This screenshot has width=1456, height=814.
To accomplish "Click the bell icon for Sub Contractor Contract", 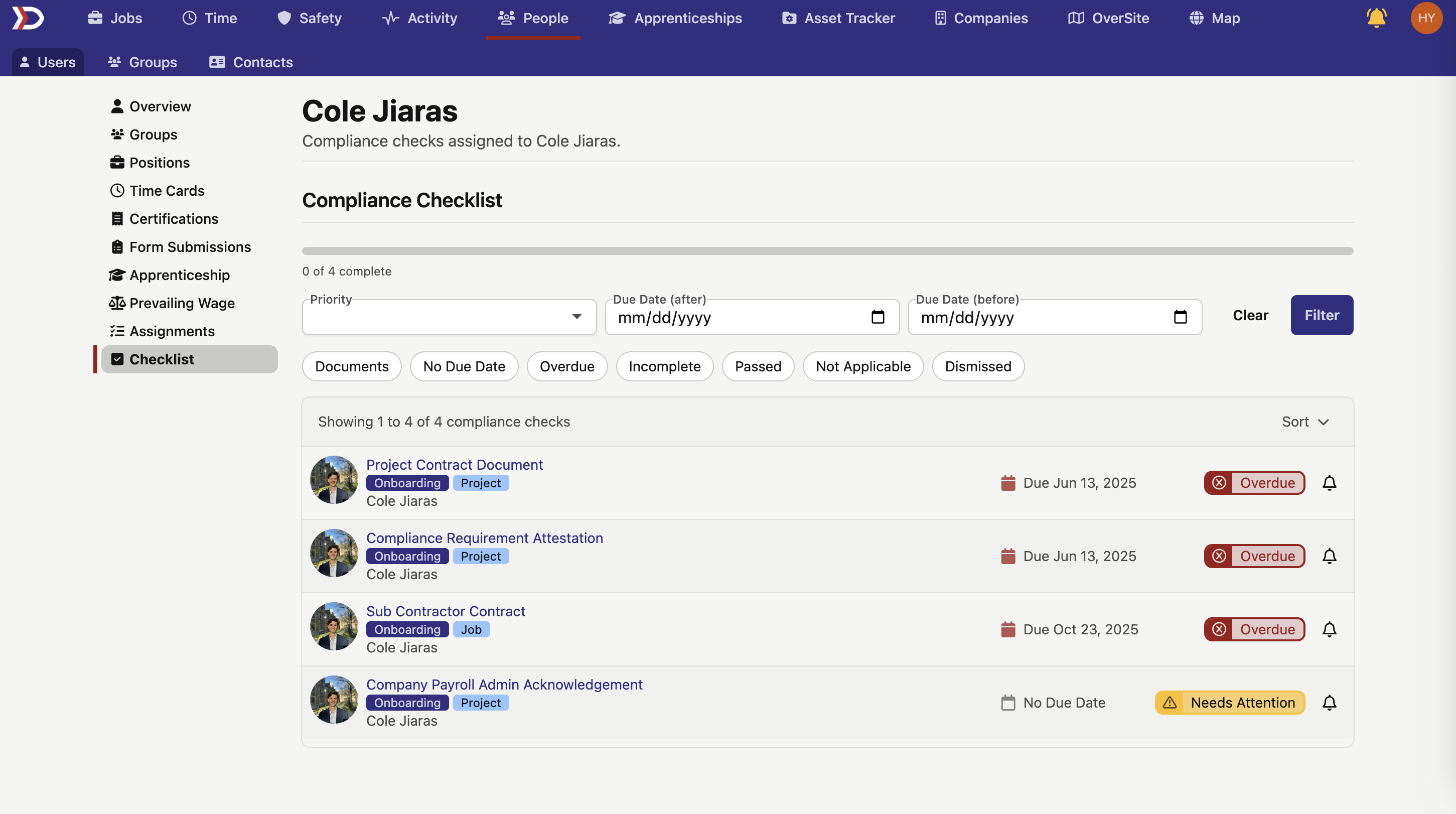I will tap(1329, 629).
